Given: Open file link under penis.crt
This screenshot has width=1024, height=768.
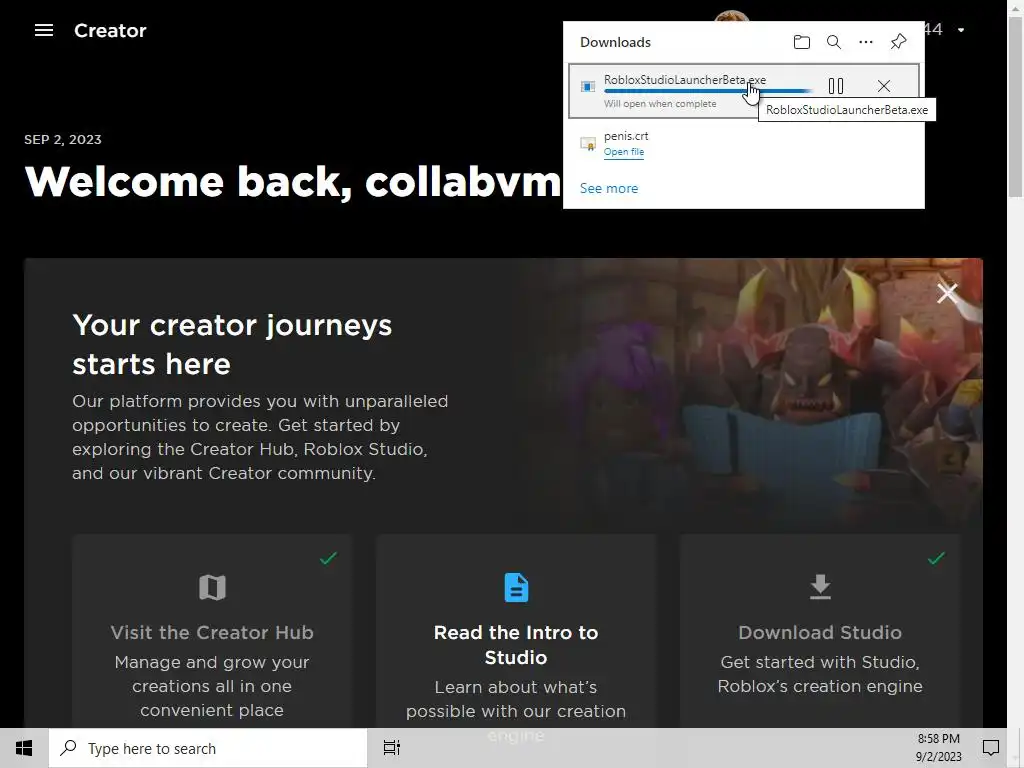Looking at the screenshot, I should (x=624, y=152).
